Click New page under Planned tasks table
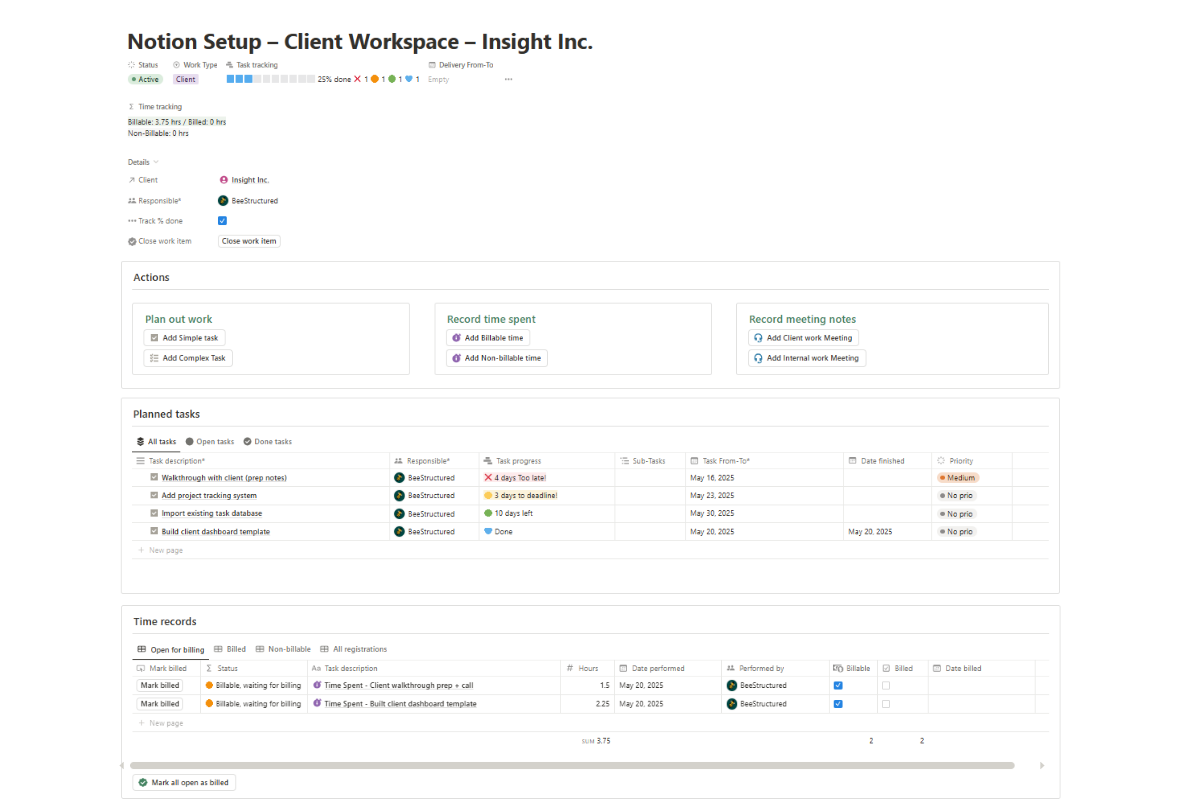 pyautogui.click(x=160, y=550)
